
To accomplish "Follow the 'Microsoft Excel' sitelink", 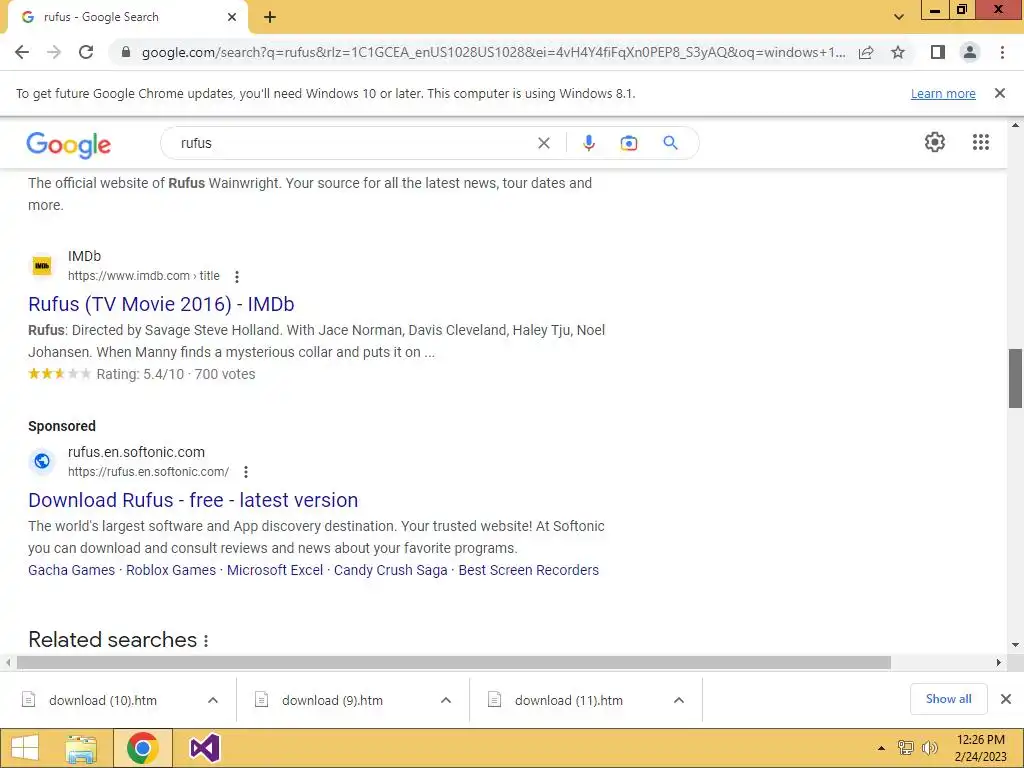I will click(275, 570).
